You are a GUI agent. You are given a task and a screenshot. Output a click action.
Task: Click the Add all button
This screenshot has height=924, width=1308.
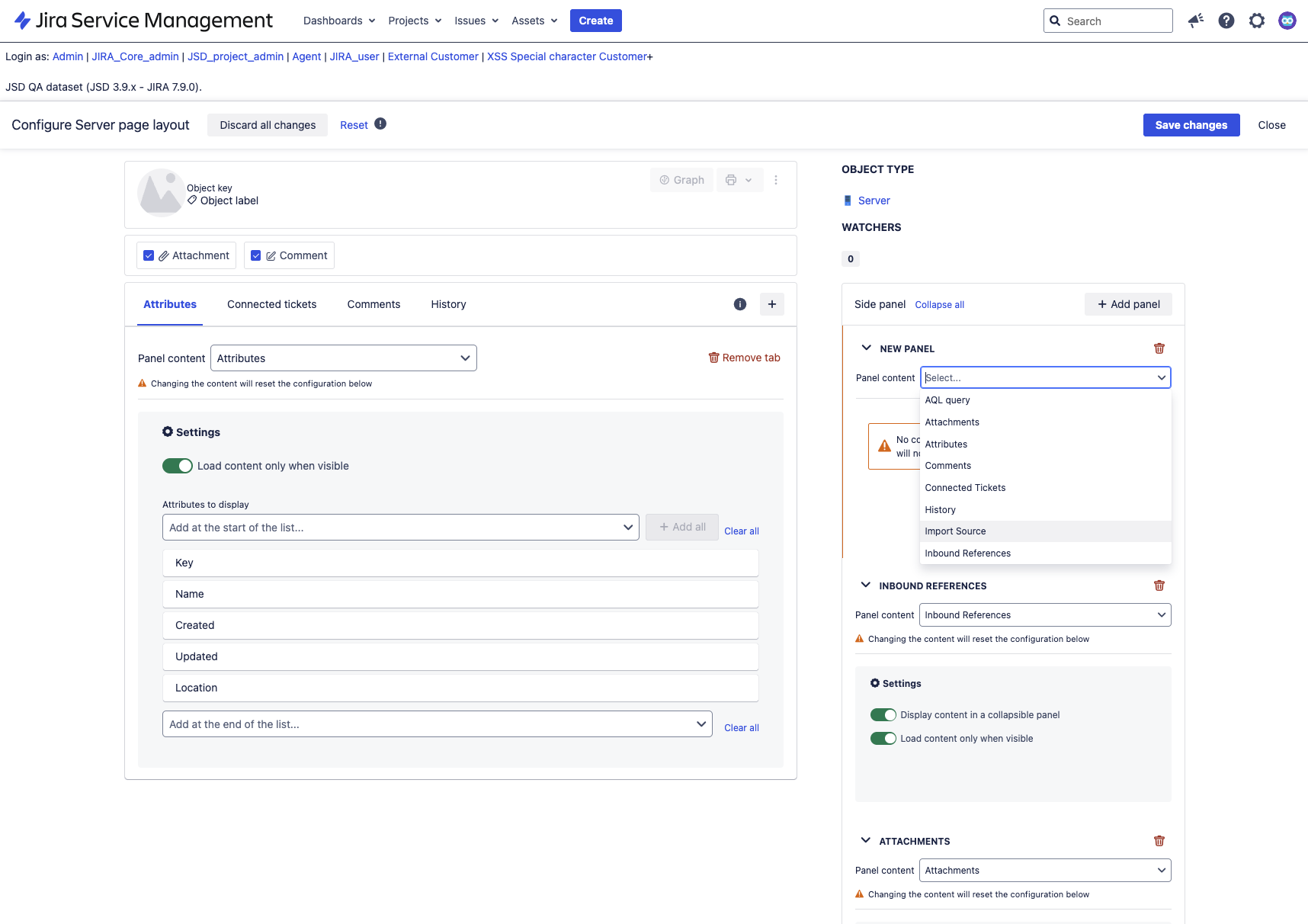682,527
